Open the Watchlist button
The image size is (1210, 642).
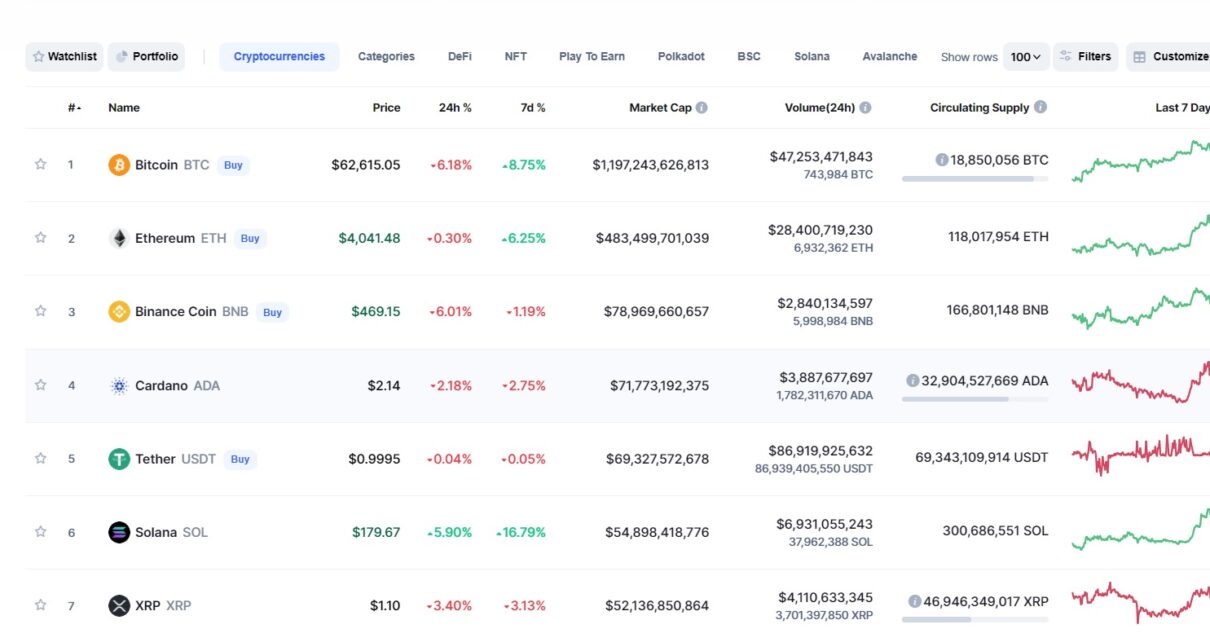click(64, 57)
